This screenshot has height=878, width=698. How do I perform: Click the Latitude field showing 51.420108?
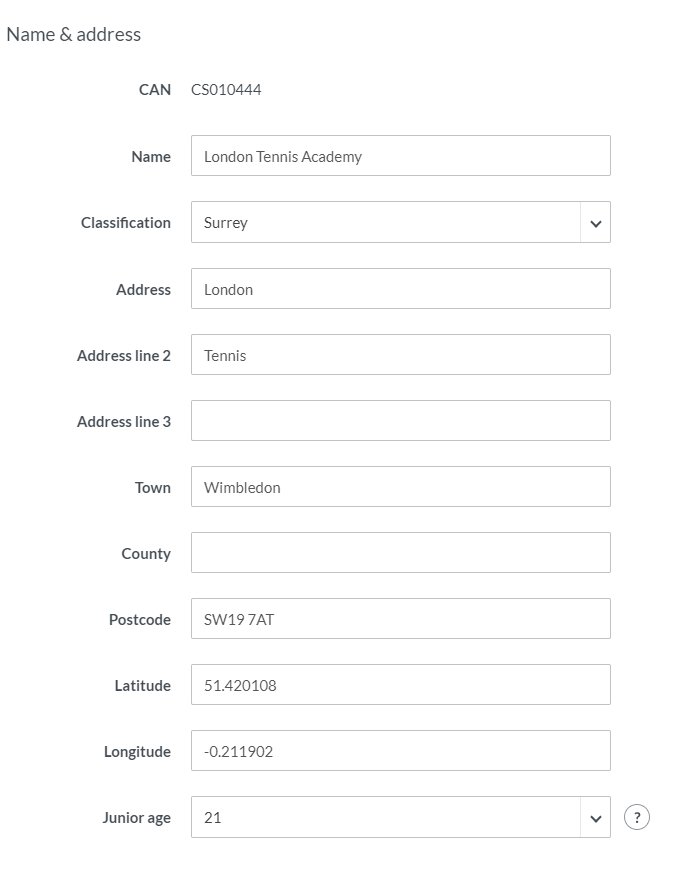tap(400, 685)
